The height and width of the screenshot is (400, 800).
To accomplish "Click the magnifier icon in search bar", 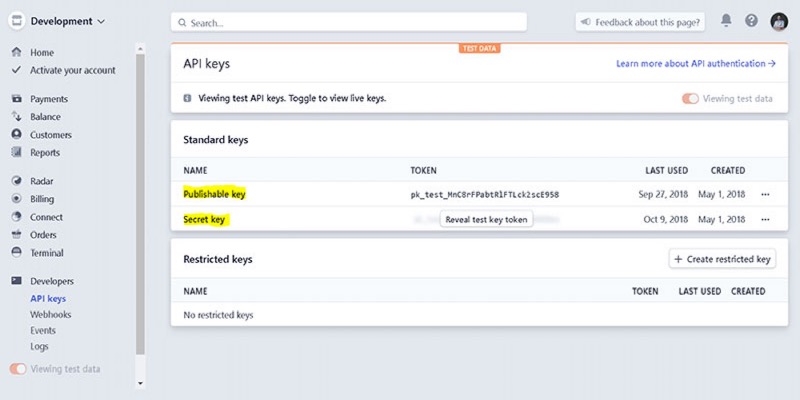I will 182,22.
